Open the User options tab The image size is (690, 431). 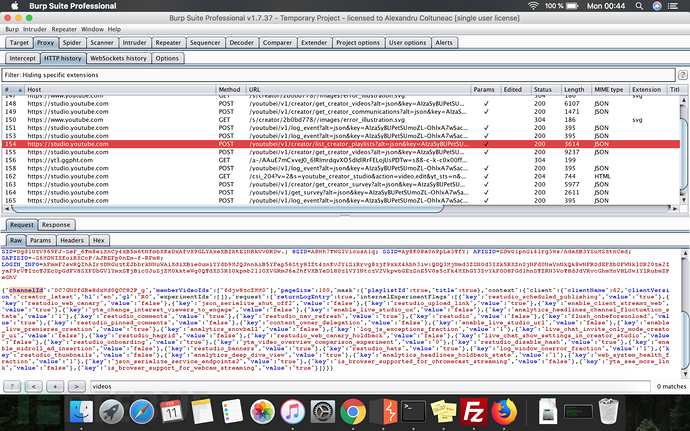(x=407, y=43)
